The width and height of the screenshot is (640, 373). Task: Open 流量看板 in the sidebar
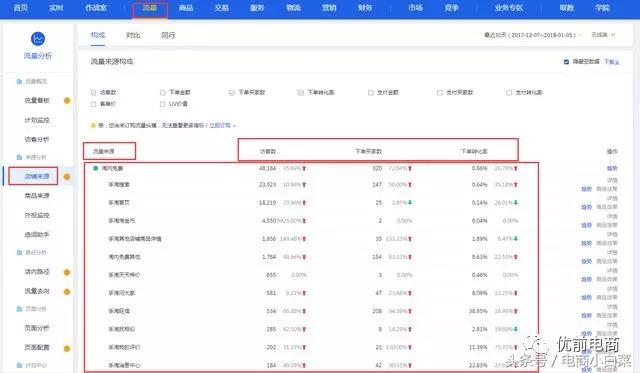(x=37, y=100)
